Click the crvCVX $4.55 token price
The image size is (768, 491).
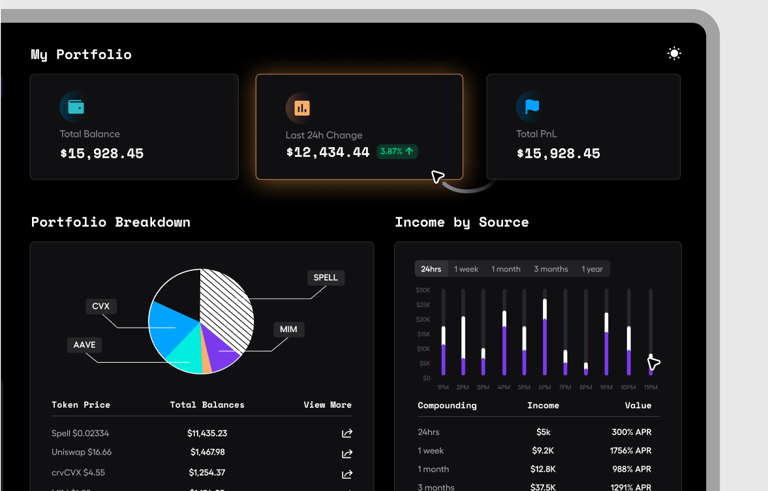[78, 472]
